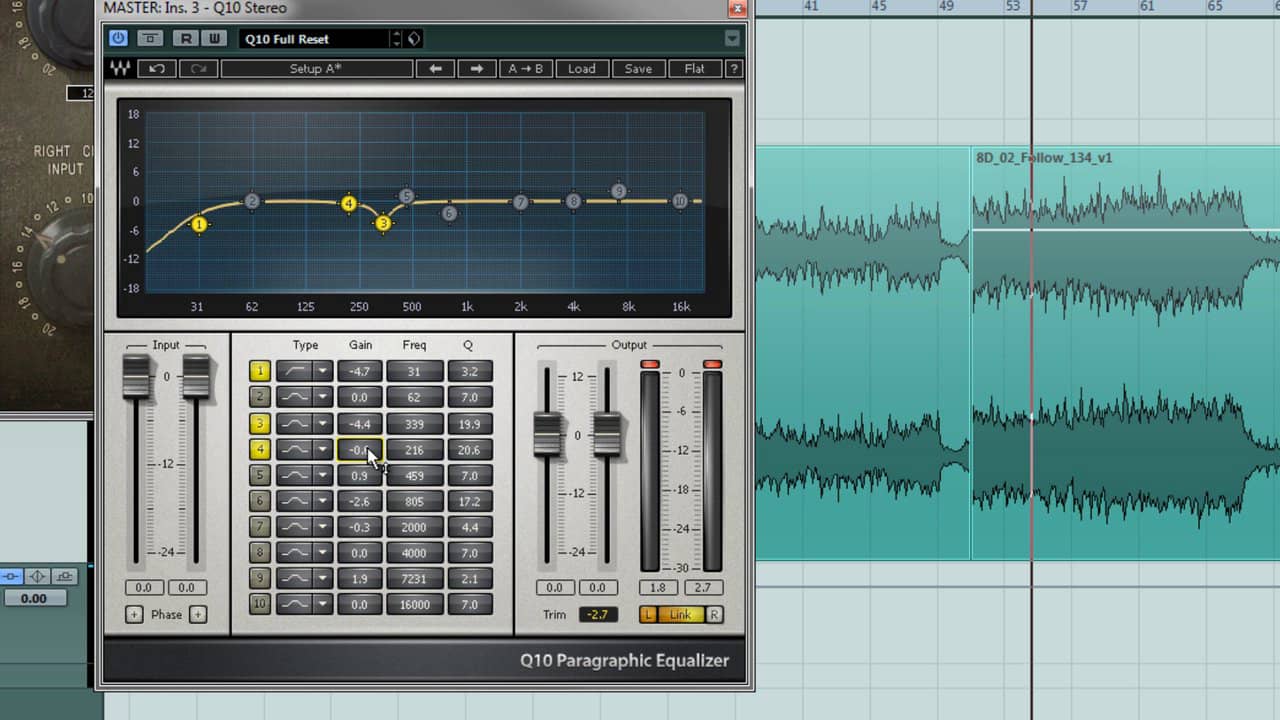Viewport: 1280px width, 720px height.
Task: Open the Save menu
Action: point(638,69)
